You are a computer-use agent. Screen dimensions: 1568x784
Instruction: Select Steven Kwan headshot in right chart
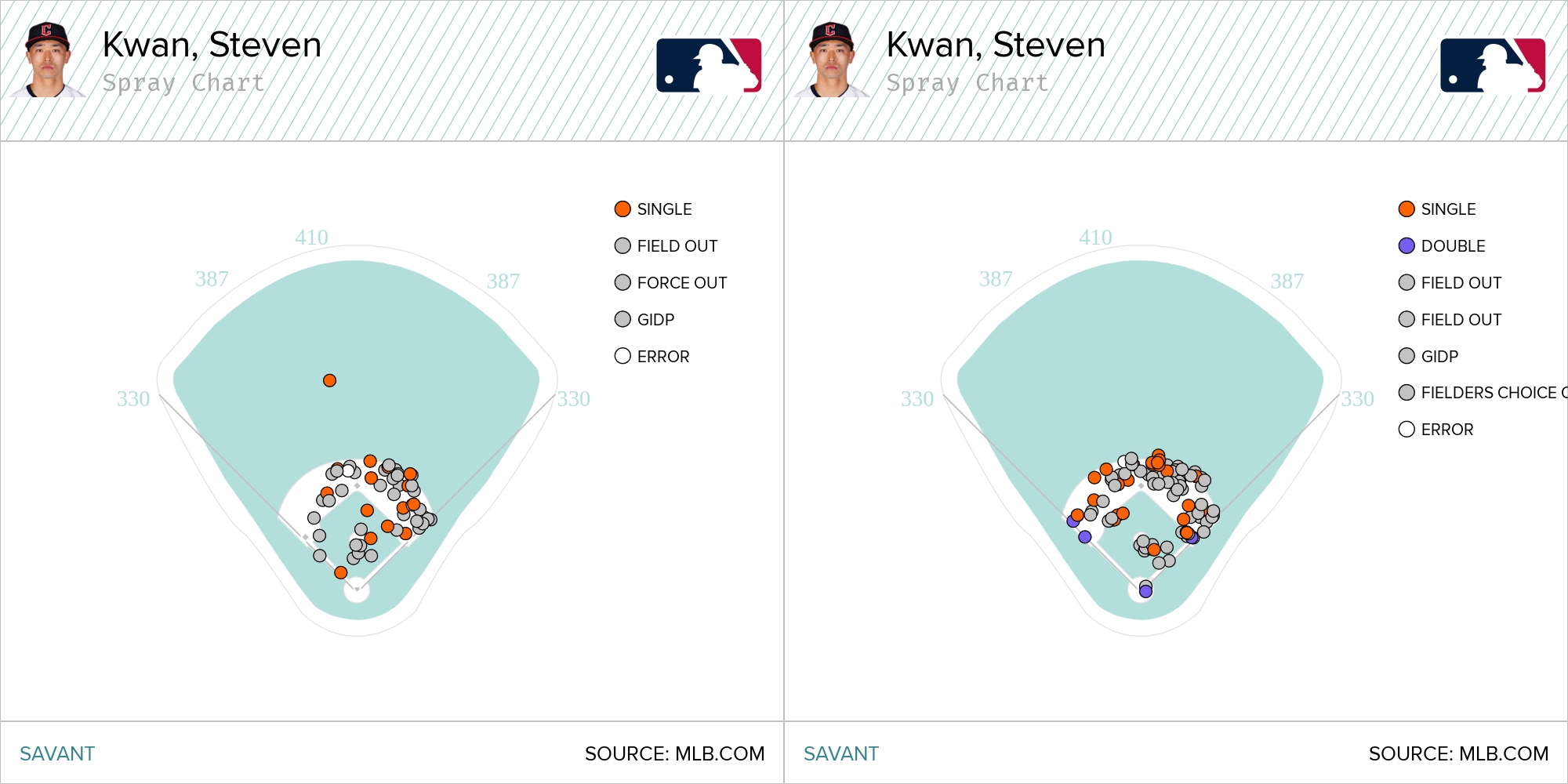(832, 60)
